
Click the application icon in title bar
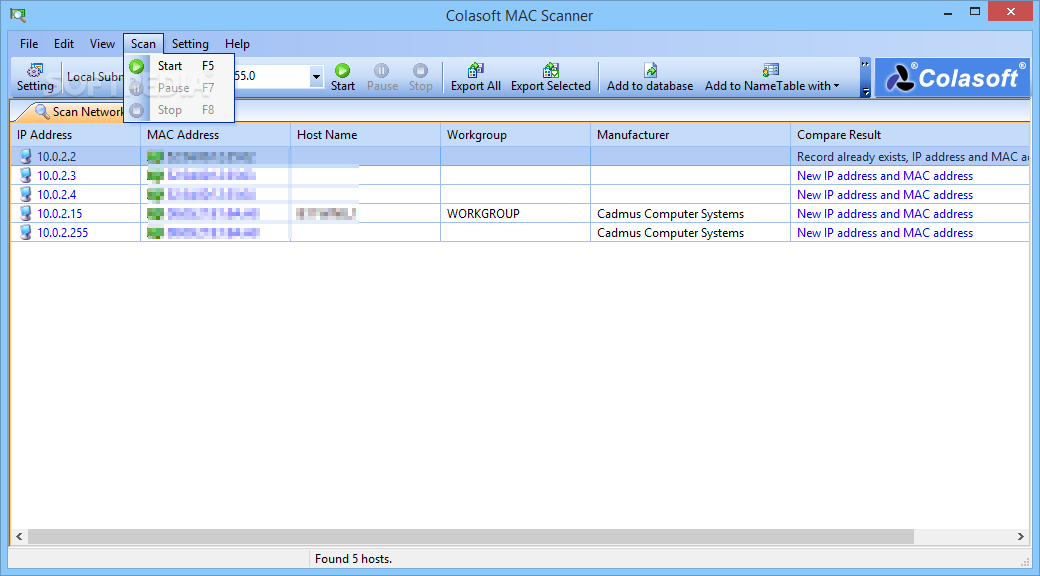click(x=18, y=15)
